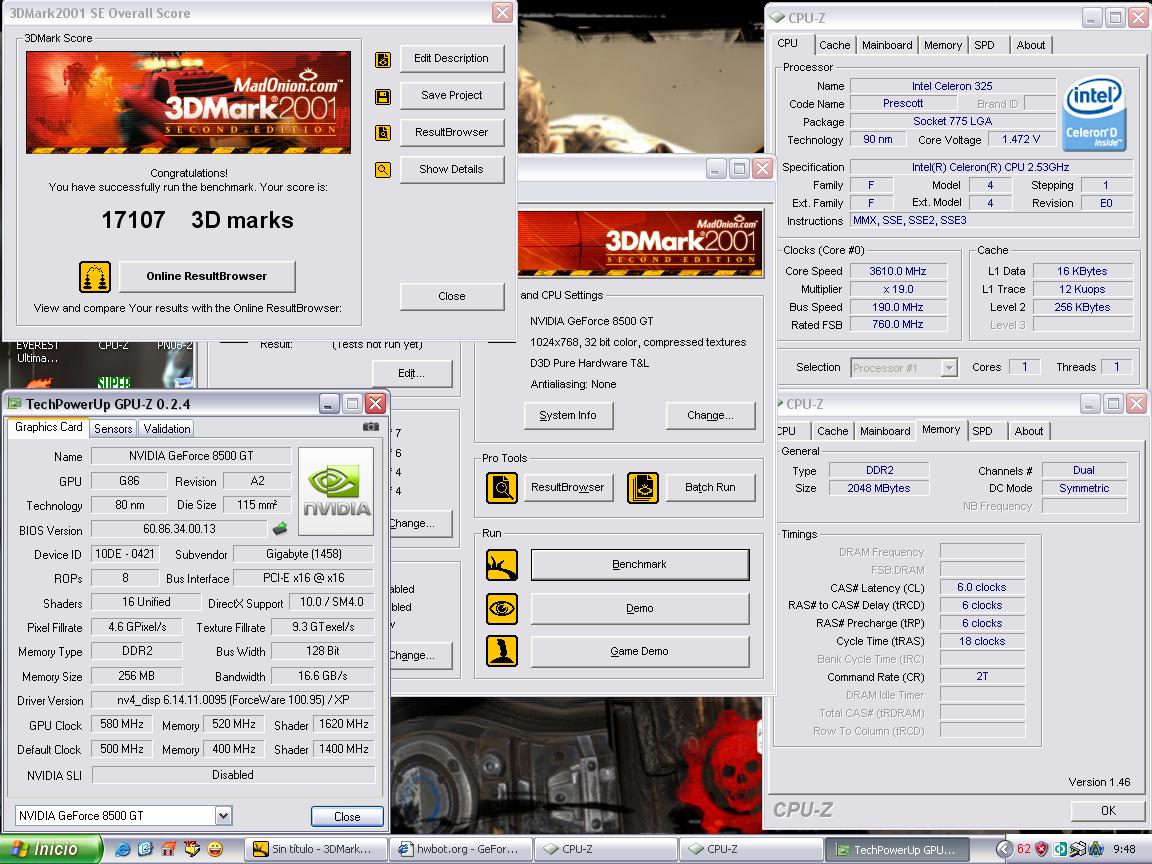Open the Mainboard tab in upper CPU-Z
Screen dimensions: 1152x864
coord(887,46)
